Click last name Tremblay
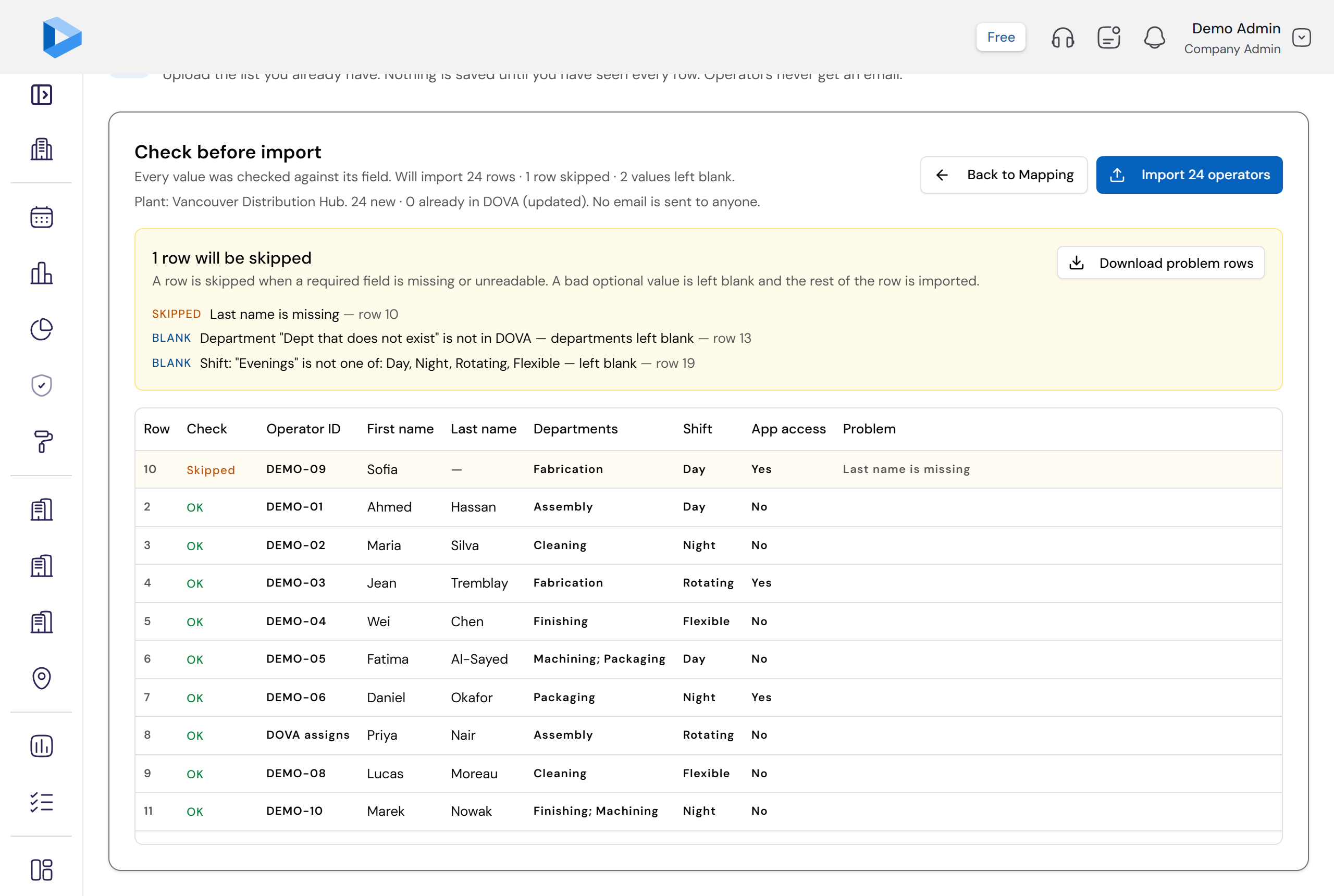Screen dimensions: 1334x896 click(x=479, y=583)
